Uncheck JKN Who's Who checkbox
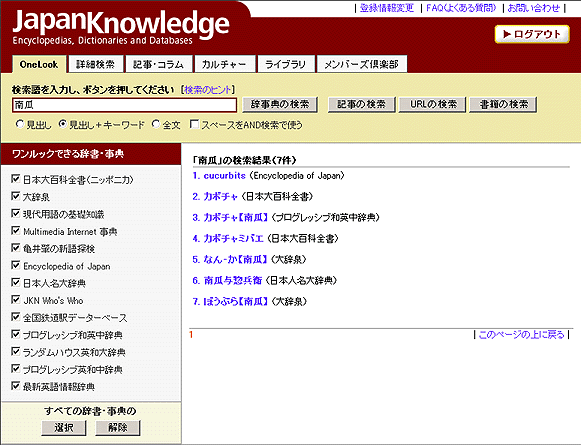The height and width of the screenshot is (445, 581). point(16,299)
